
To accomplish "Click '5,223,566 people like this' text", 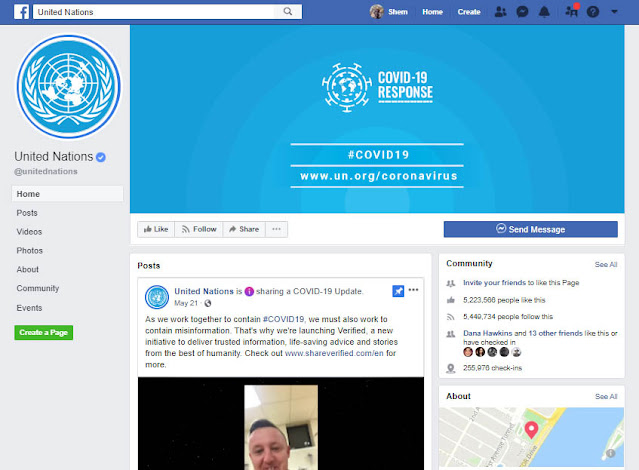I will 504,300.
